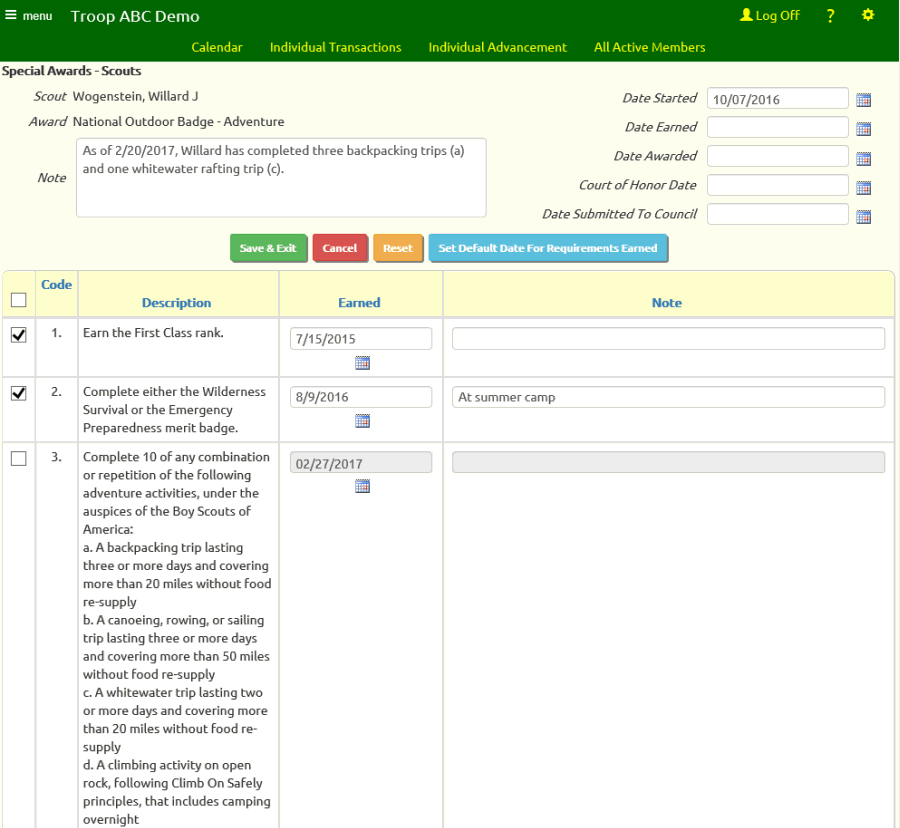Open help with the question mark icon
This screenshot has width=900, height=828.
tap(830, 15)
